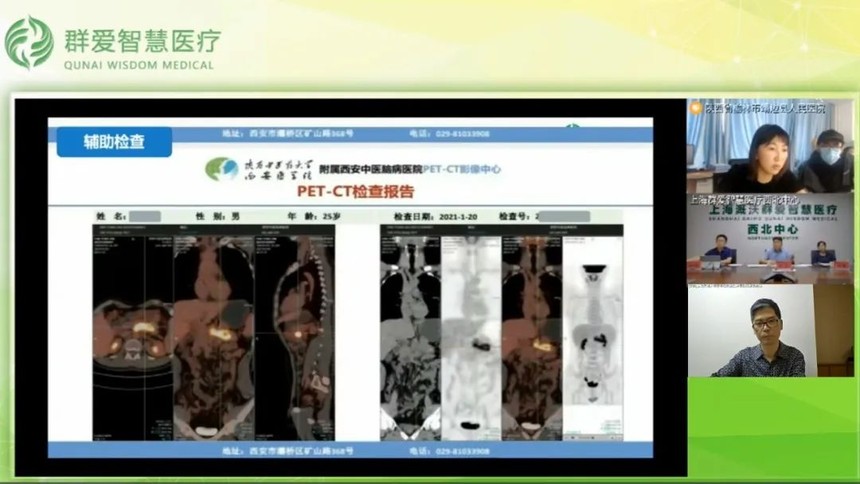860x484 pixels.
Task: Select the video of man with glasses
Action: tap(771, 331)
